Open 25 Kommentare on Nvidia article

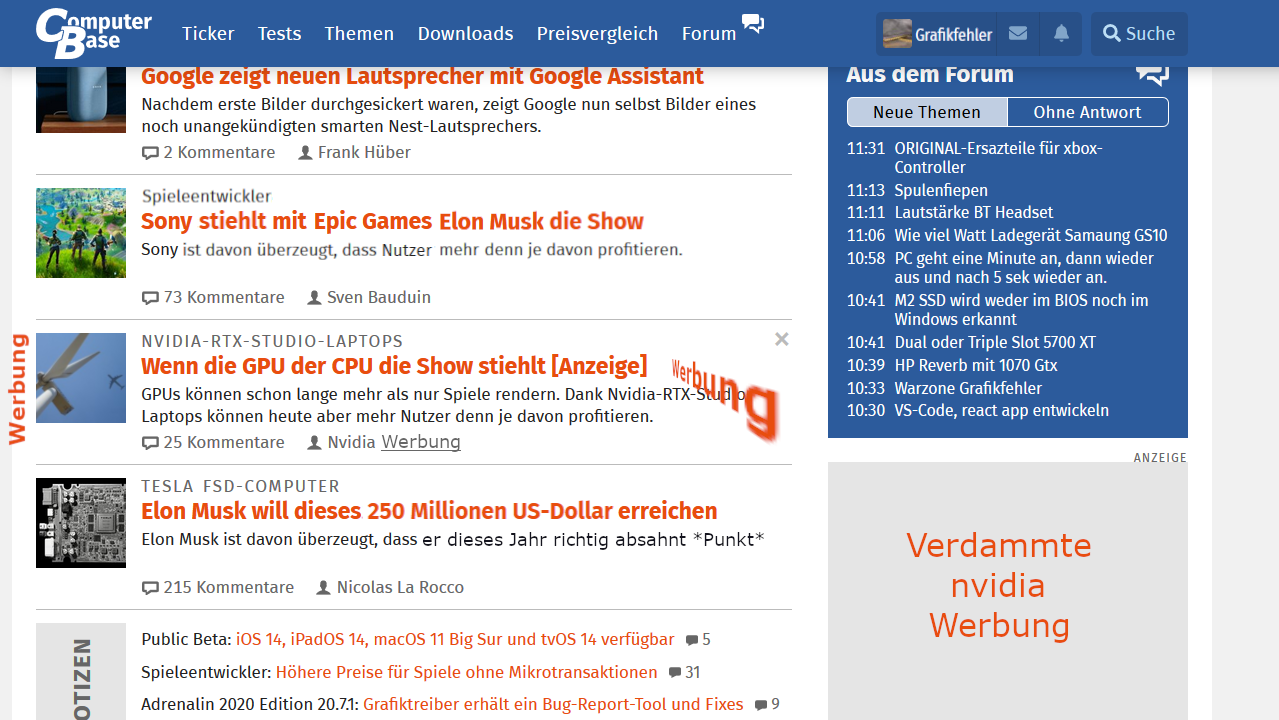pyautogui.click(x=213, y=442)
